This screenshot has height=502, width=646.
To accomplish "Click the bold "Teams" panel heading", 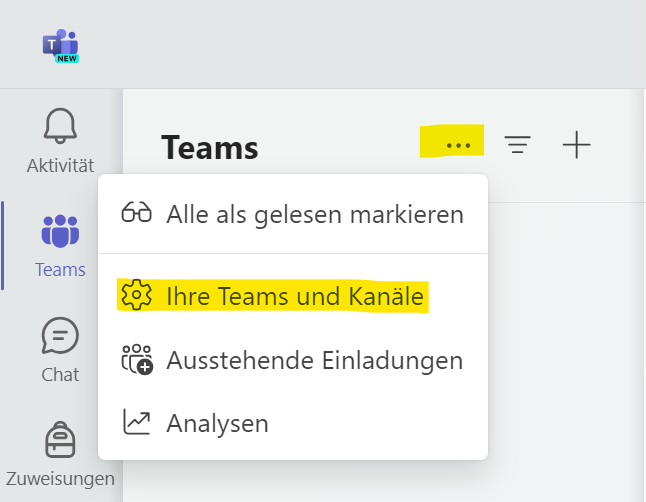I will click(210, 148).
